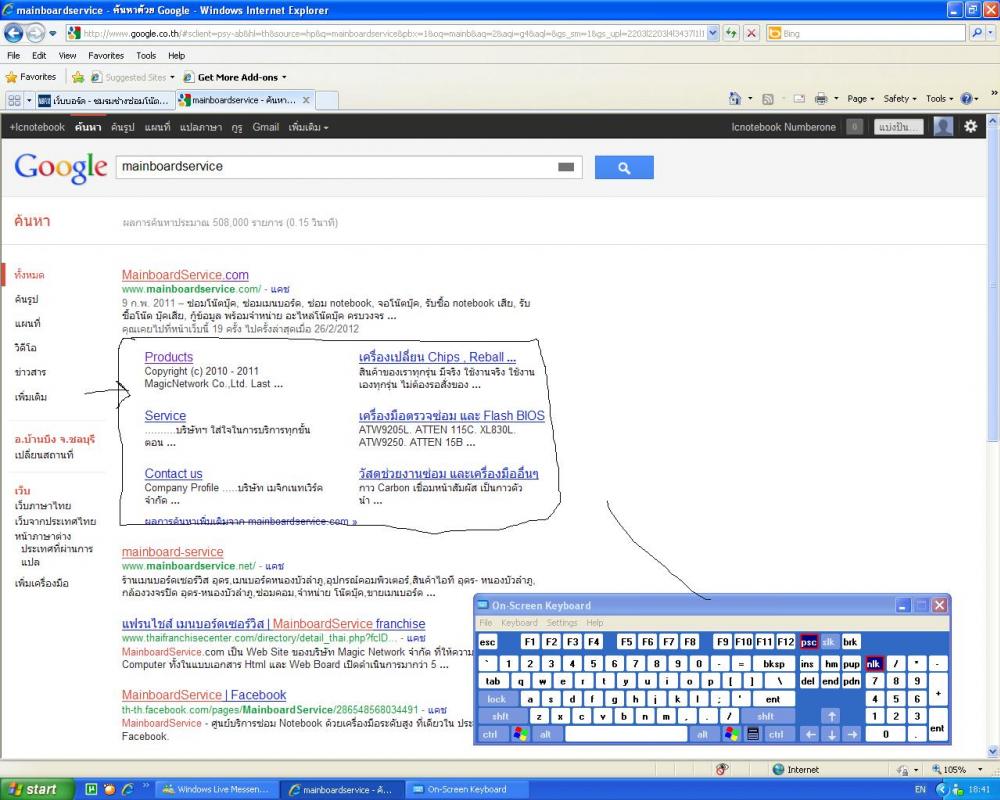
Task: Click the Windows key on On-Screen Keyboard left
Action: (x=520, y=734)
